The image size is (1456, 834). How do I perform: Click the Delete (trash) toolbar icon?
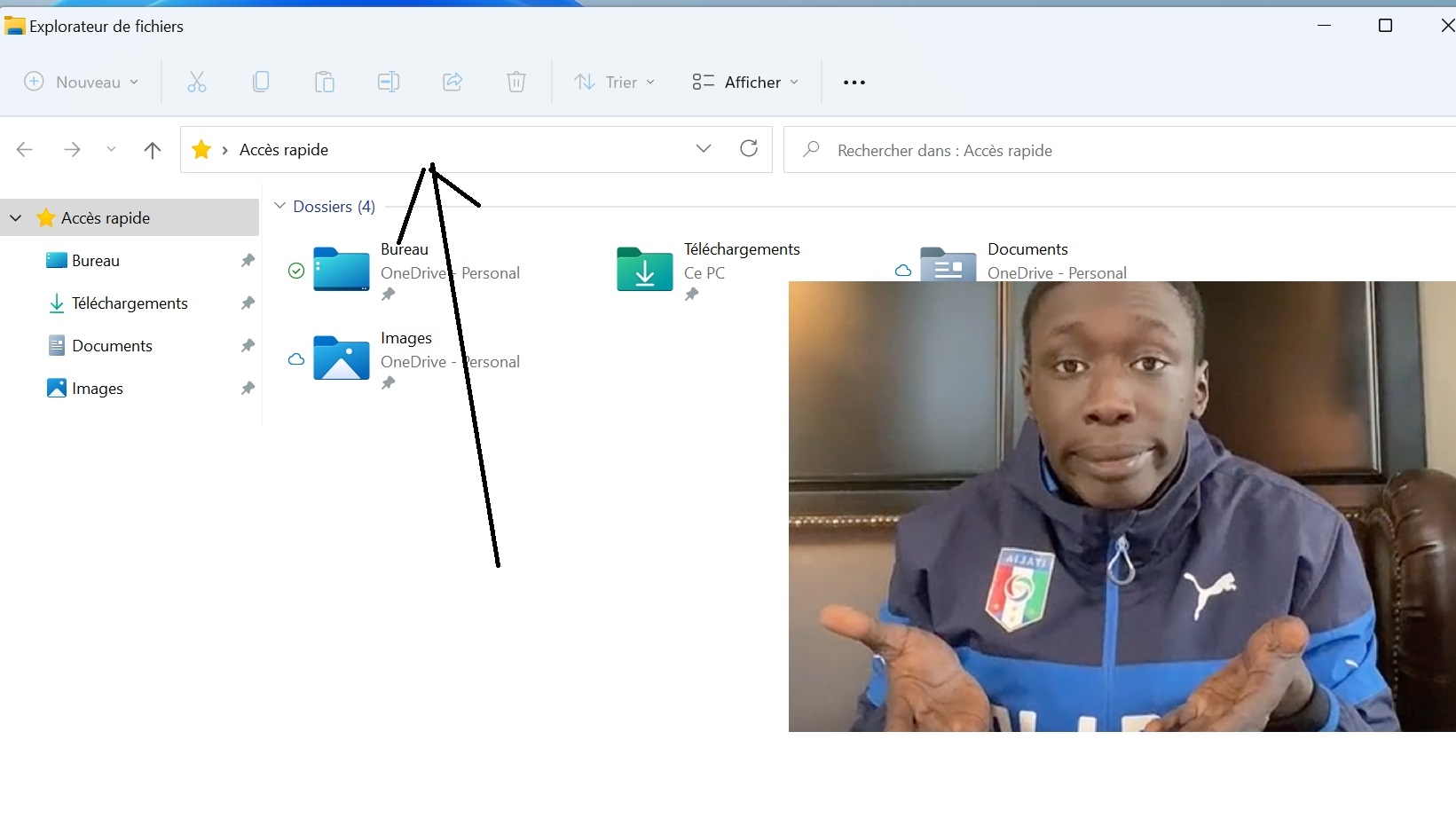[x=516, y=82]
